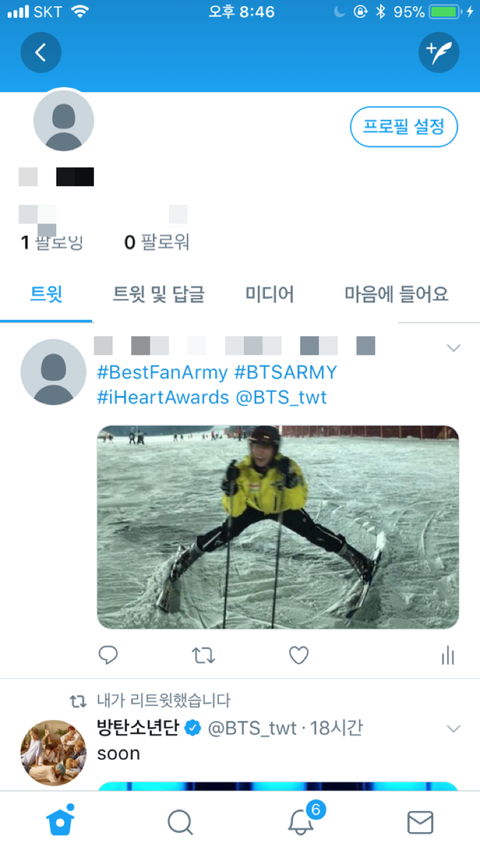Like the skiing photo tweet

coord(299,655)
